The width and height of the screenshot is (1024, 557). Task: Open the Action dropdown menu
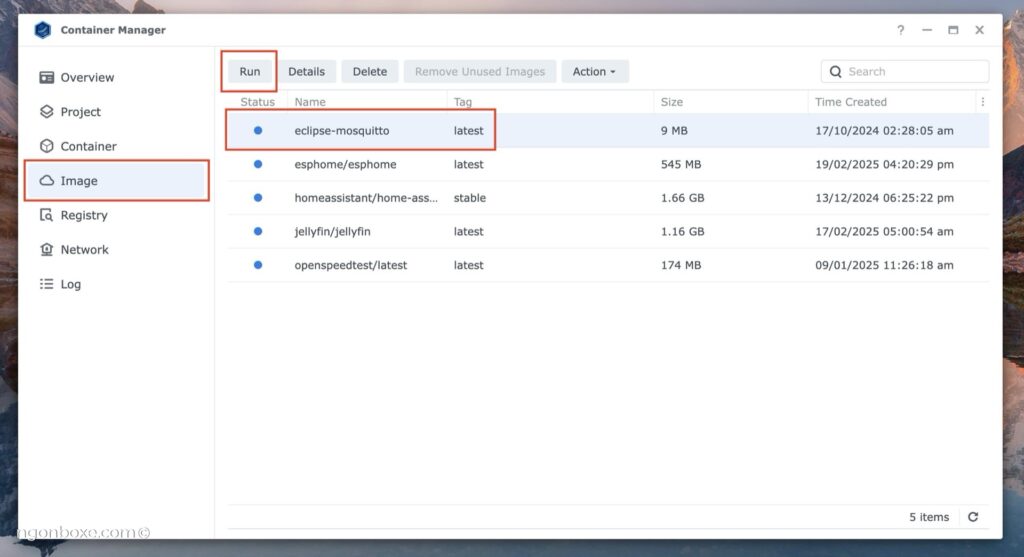(x=595, y=72)
